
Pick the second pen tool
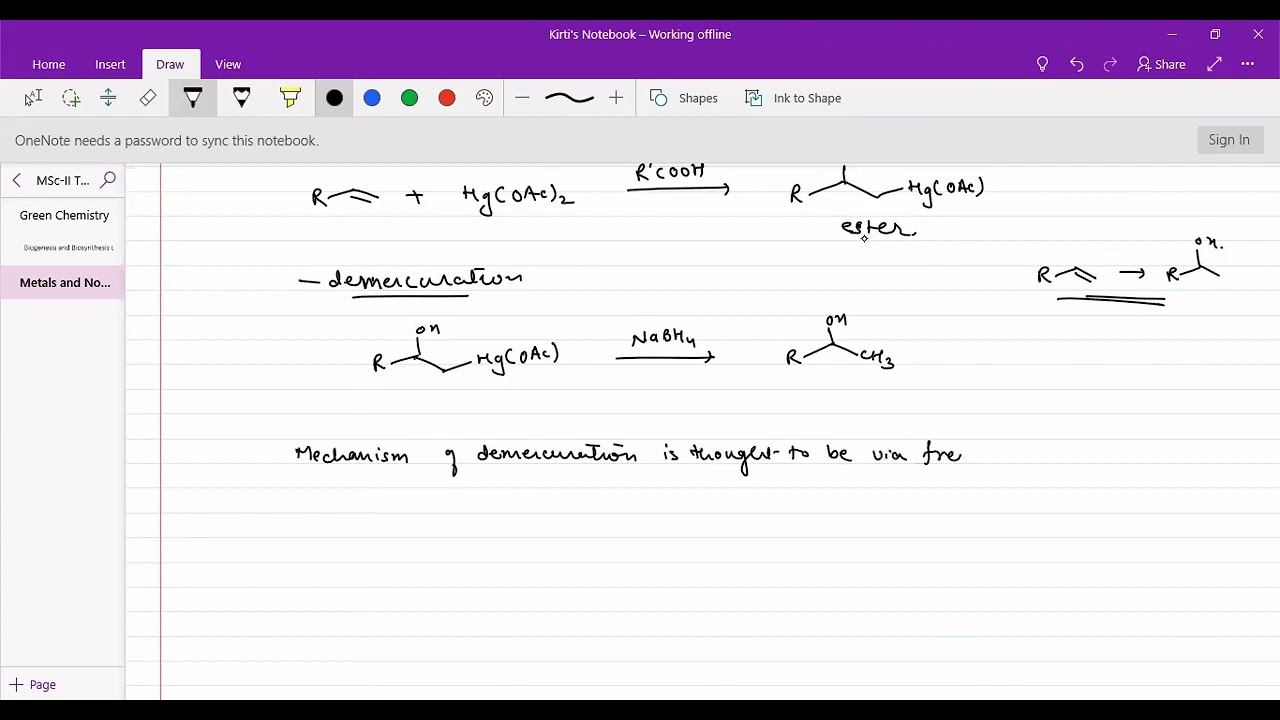tap(241, 98)
